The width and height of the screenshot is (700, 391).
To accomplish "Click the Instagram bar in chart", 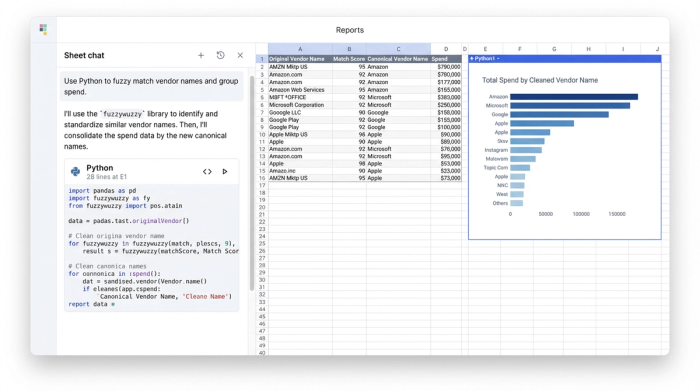I will [526, 150].
